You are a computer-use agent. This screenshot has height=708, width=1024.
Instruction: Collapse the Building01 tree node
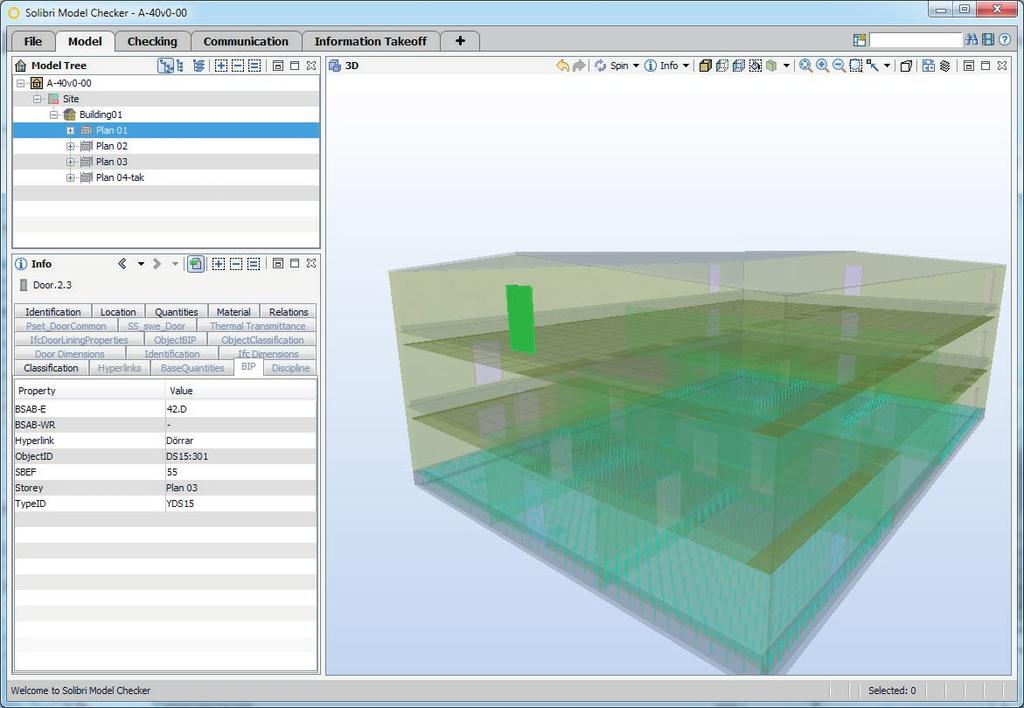(x=54, y=114)
